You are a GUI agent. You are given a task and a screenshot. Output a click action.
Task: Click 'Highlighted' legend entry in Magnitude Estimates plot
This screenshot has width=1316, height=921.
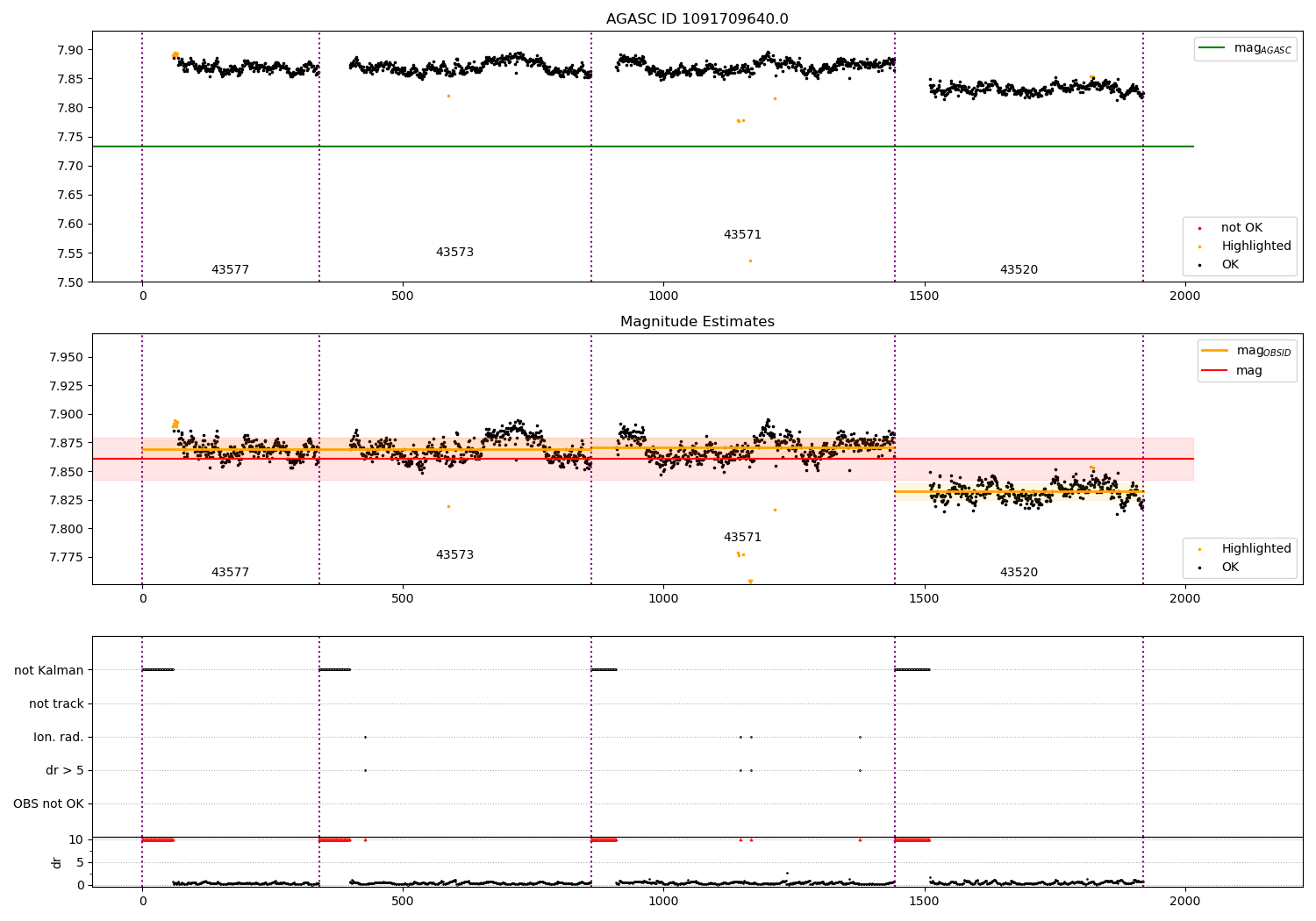tap(1256, 549)
